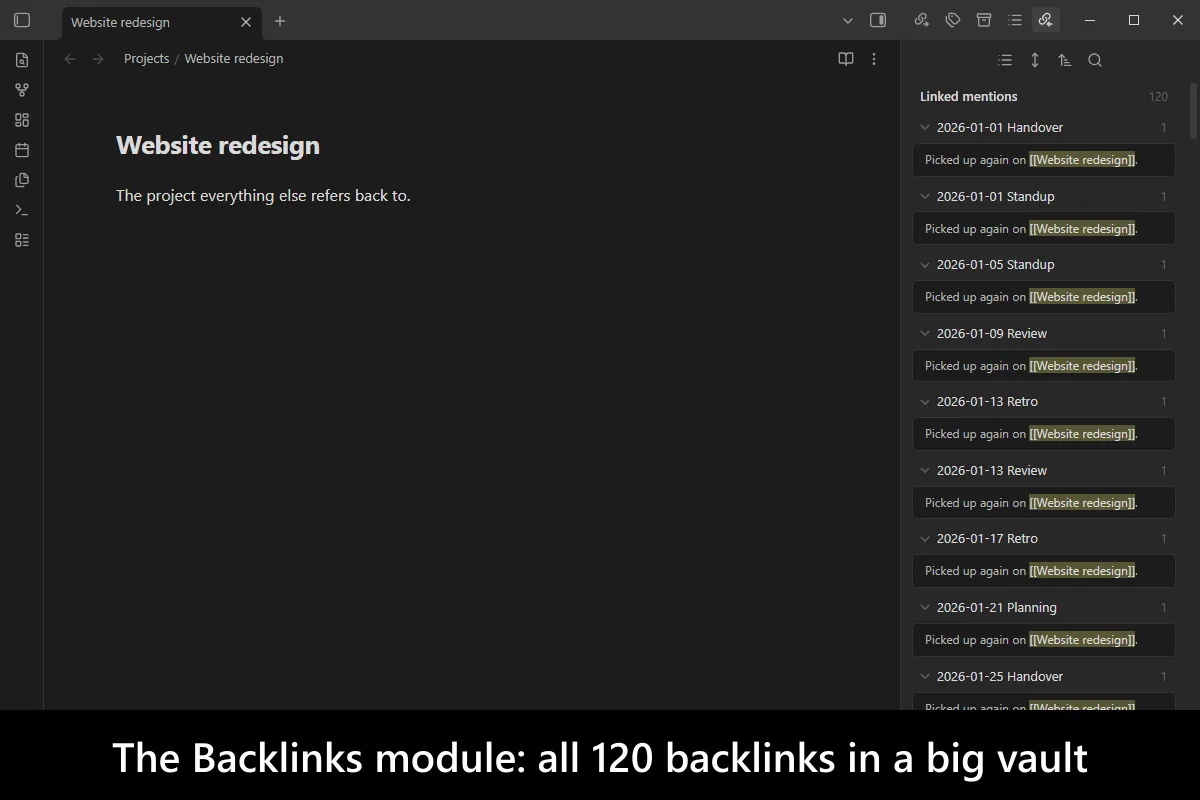Collapse the 2026-01-13 Review result

pos(925,470)
